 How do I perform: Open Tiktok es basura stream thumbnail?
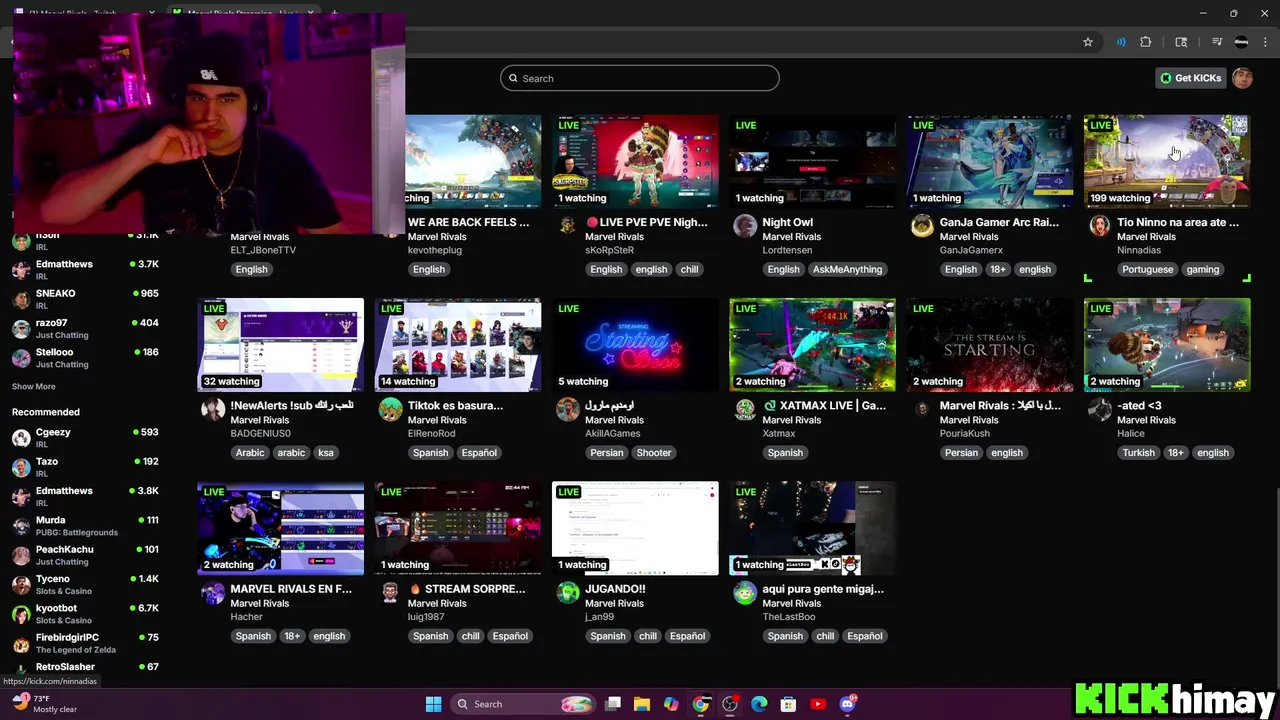pos(458,345)
